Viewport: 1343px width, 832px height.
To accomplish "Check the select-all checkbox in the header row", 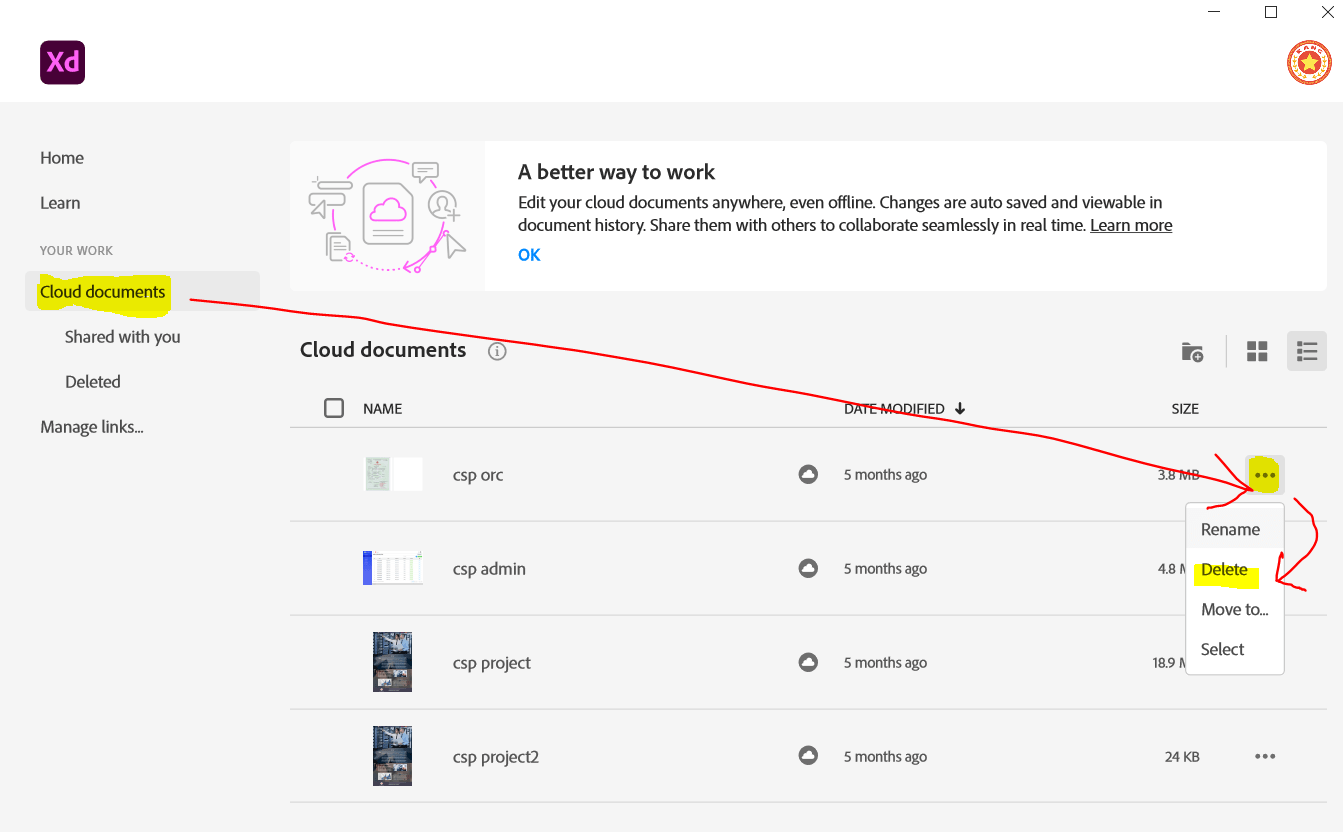I will pyautogui.click(x=334, y=408).
